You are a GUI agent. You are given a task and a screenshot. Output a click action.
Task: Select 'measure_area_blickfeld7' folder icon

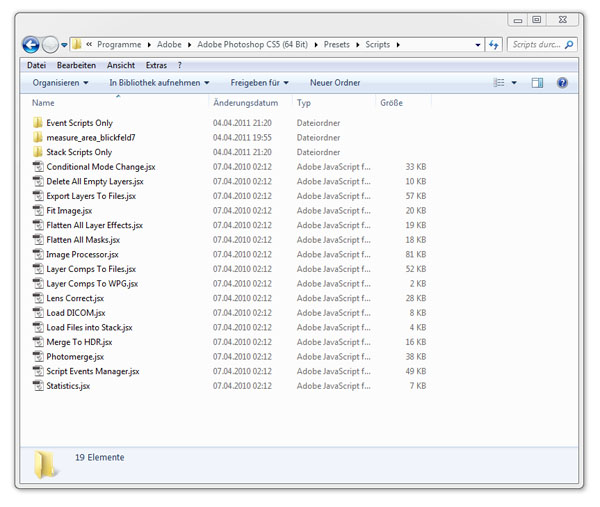point(38,137)
